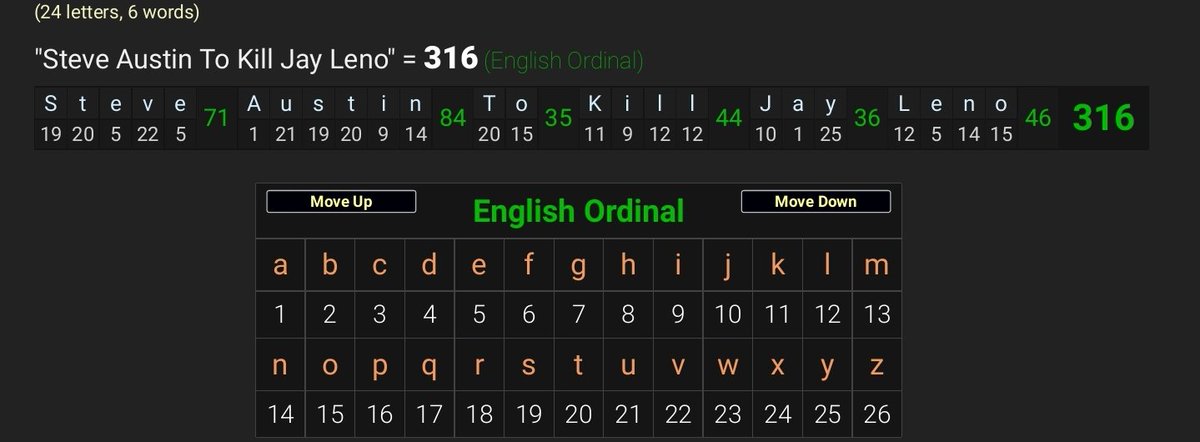Click letter g in the cipher chart

[578, 265]
